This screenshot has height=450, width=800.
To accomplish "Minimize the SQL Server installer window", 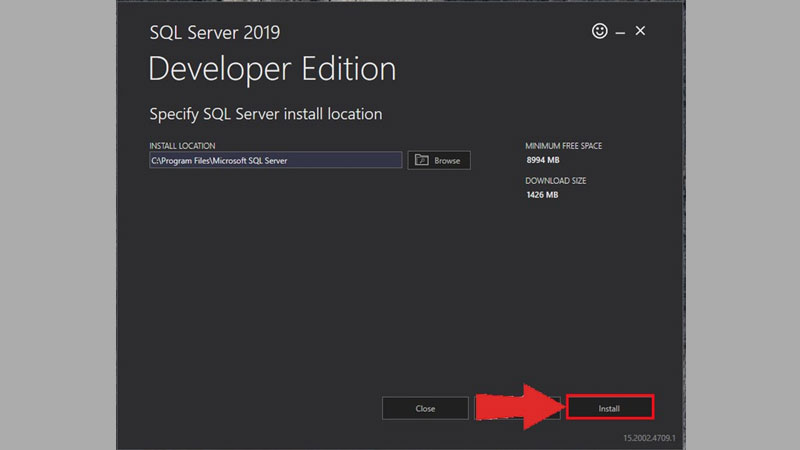I will click(621, 33).
